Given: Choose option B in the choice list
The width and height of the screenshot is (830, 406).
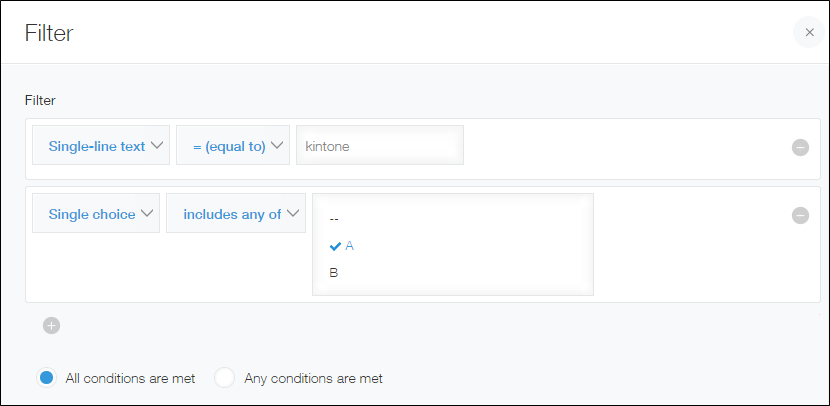Looking at the screenshot, I should (x=334, y=272).
